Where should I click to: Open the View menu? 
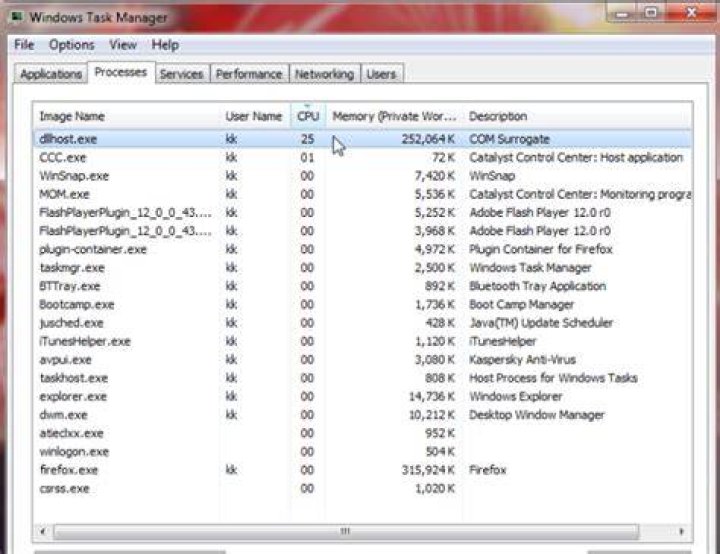point(123,45)
